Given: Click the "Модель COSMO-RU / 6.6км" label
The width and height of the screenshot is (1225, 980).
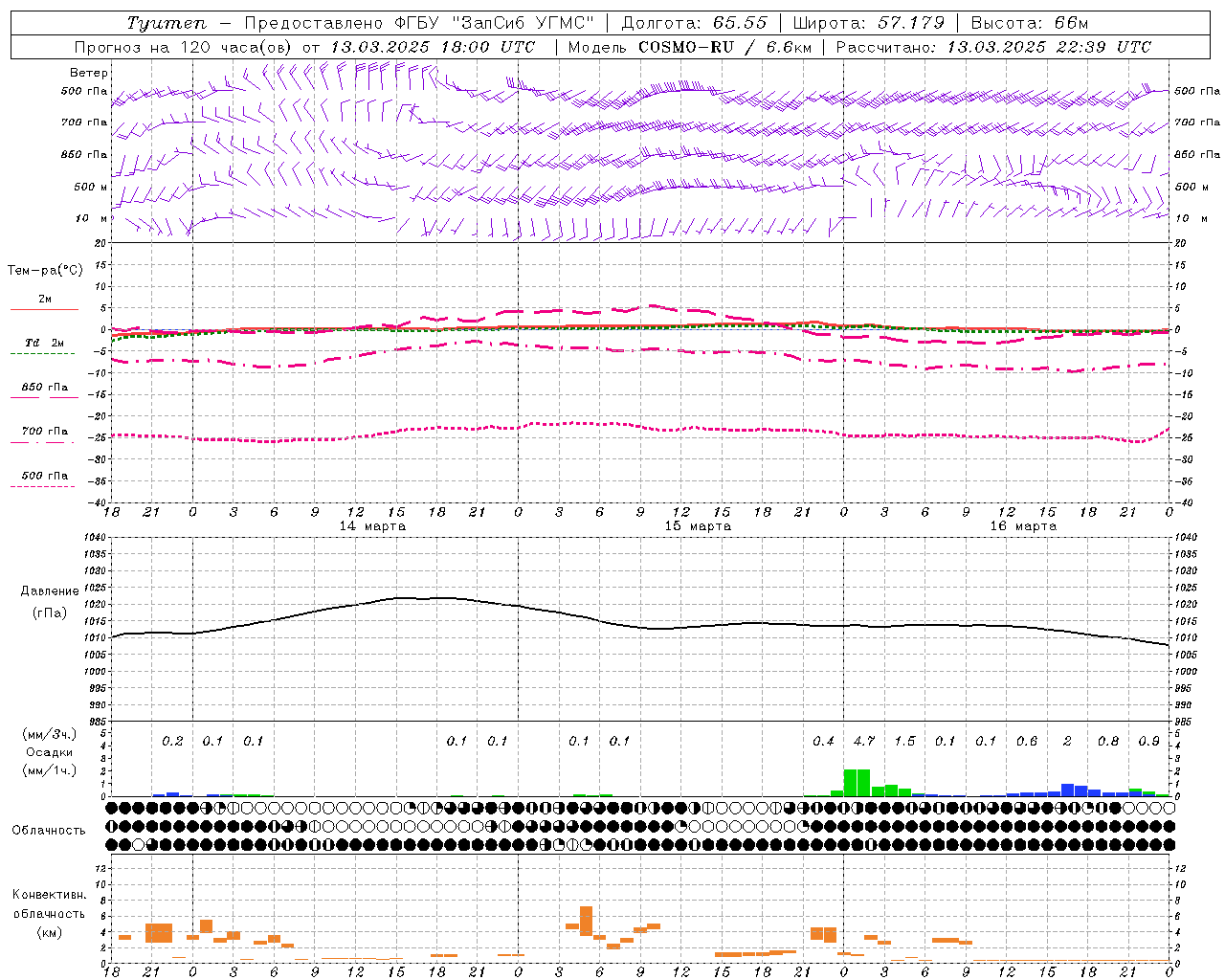Looking at the screenshot, I should point(690,47).
